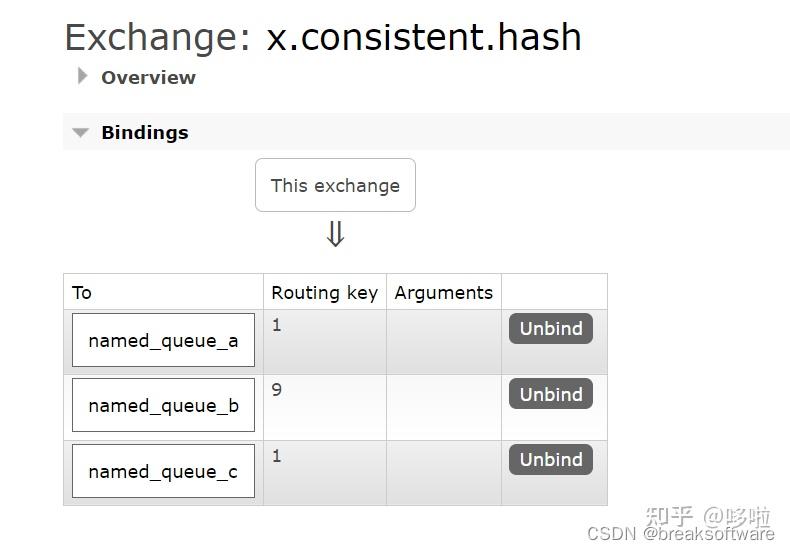
Task: Click the 'Routing key' column header
Action: [324, 292]
